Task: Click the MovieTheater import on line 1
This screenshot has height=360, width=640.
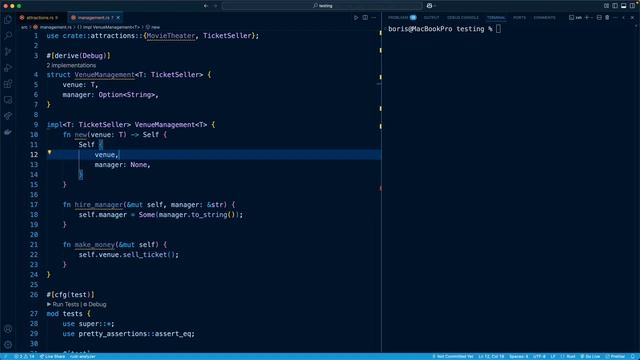Action: [x=171, y=36]
